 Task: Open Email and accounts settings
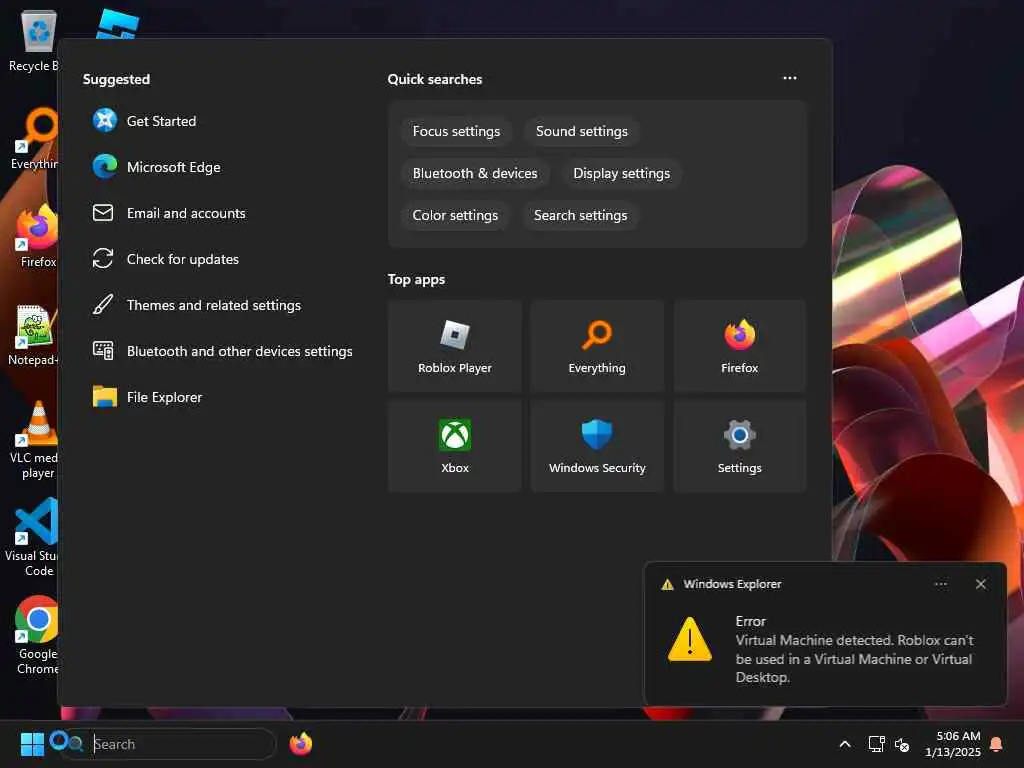169,213
